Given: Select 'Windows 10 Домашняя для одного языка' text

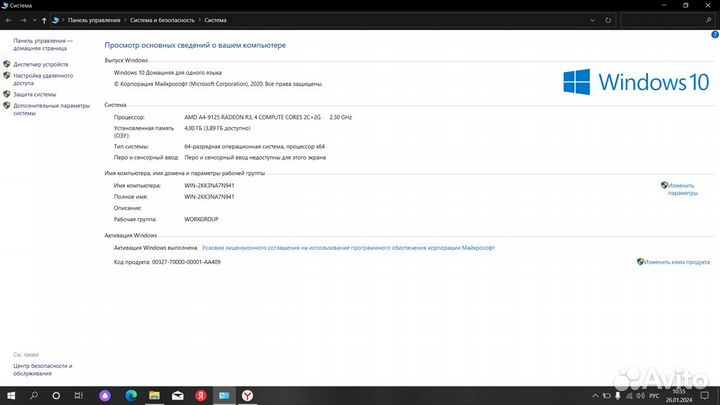Looking at the screenshot, I should pos(168,73).
